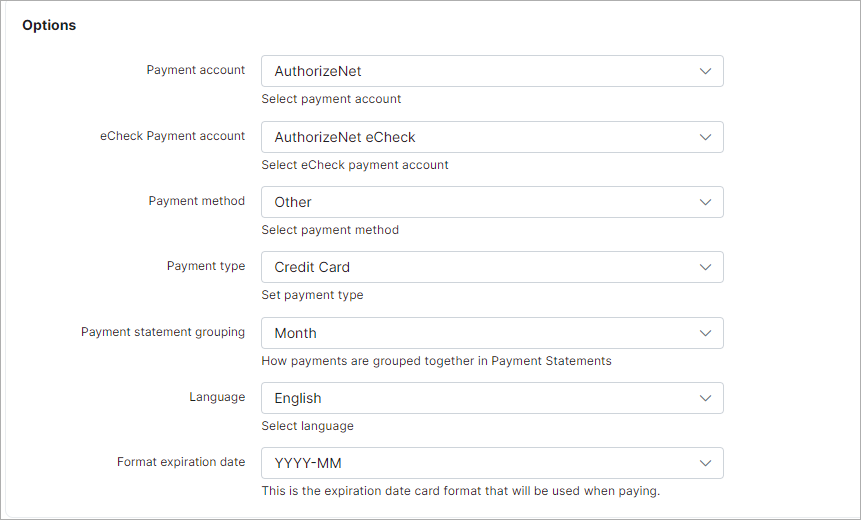Expand the Payment method dropdown
Screen dimensions: 861x520
click(x=492, y=202)
